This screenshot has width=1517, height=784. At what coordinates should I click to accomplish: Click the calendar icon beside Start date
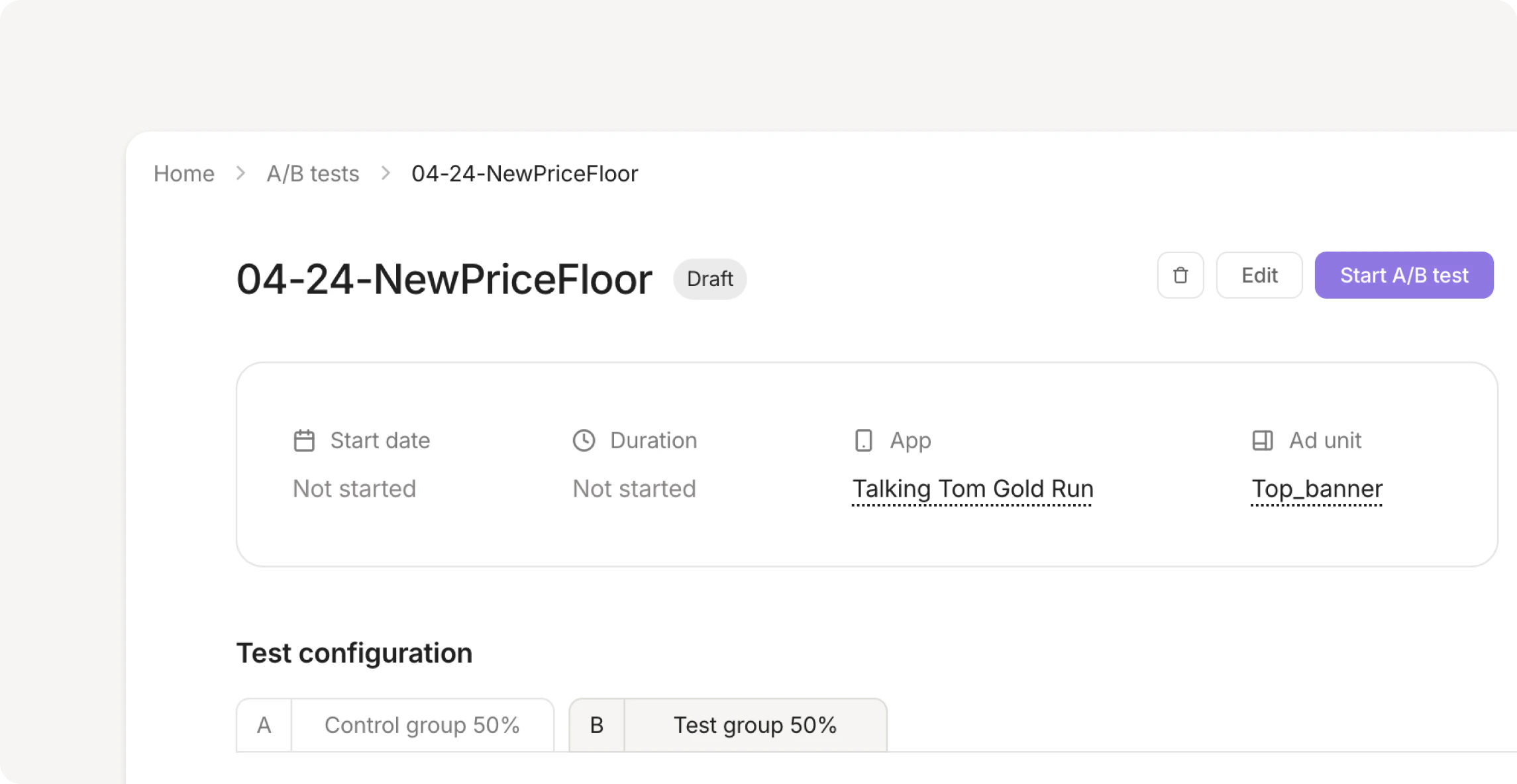point(304,440)
